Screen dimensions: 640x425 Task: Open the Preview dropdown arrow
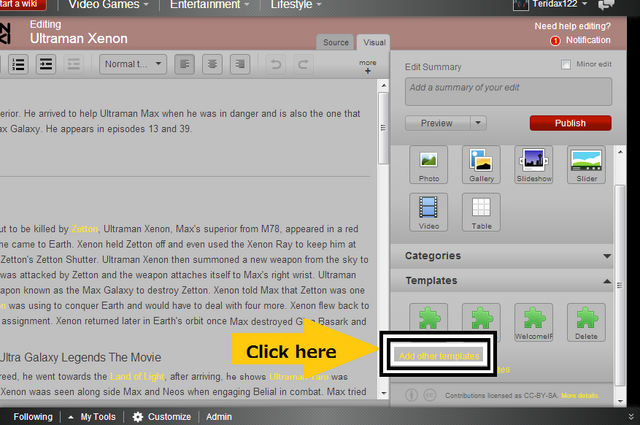click(x=478, y=123)
